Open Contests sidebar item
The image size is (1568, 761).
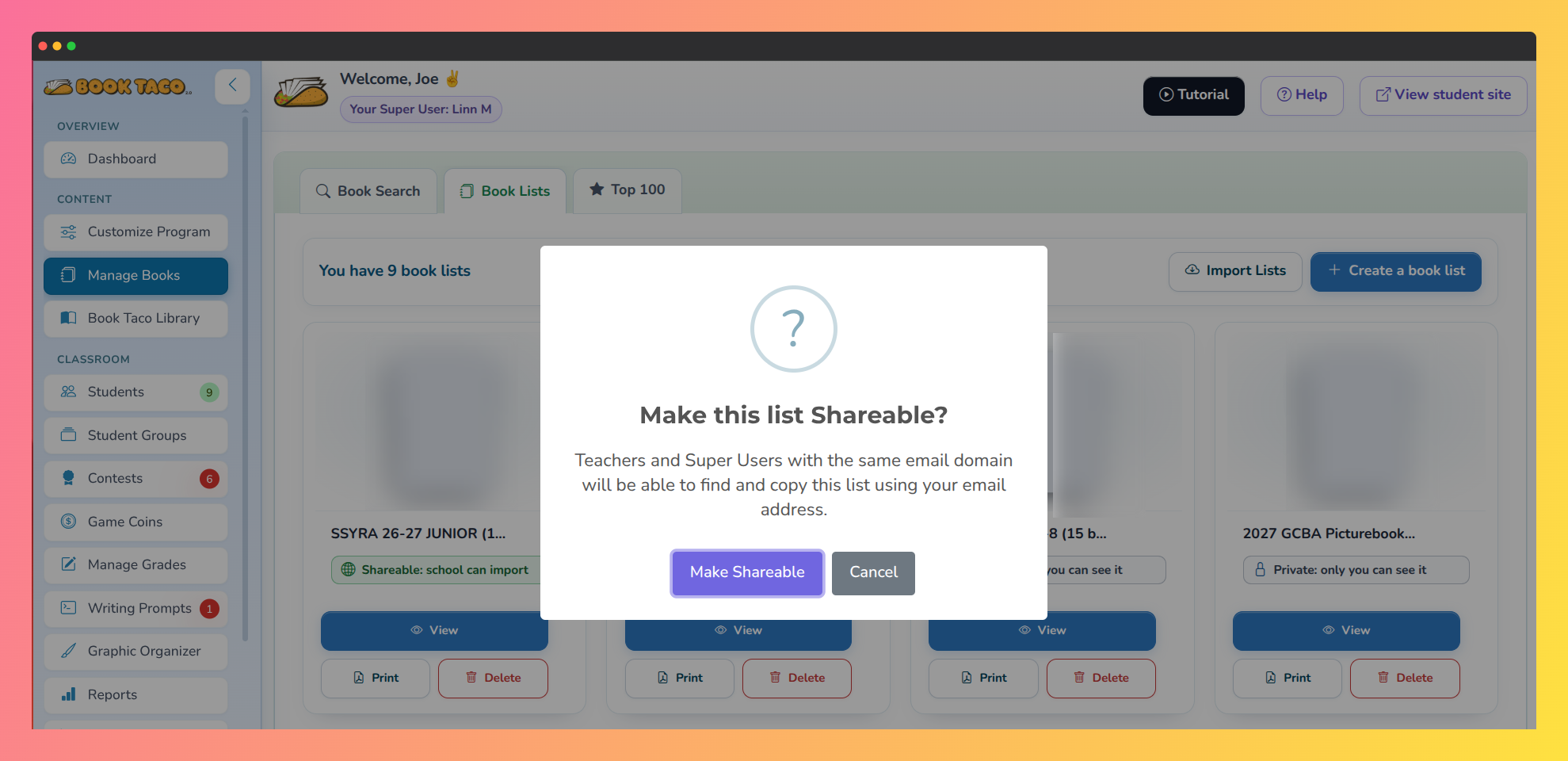point(135,479)
